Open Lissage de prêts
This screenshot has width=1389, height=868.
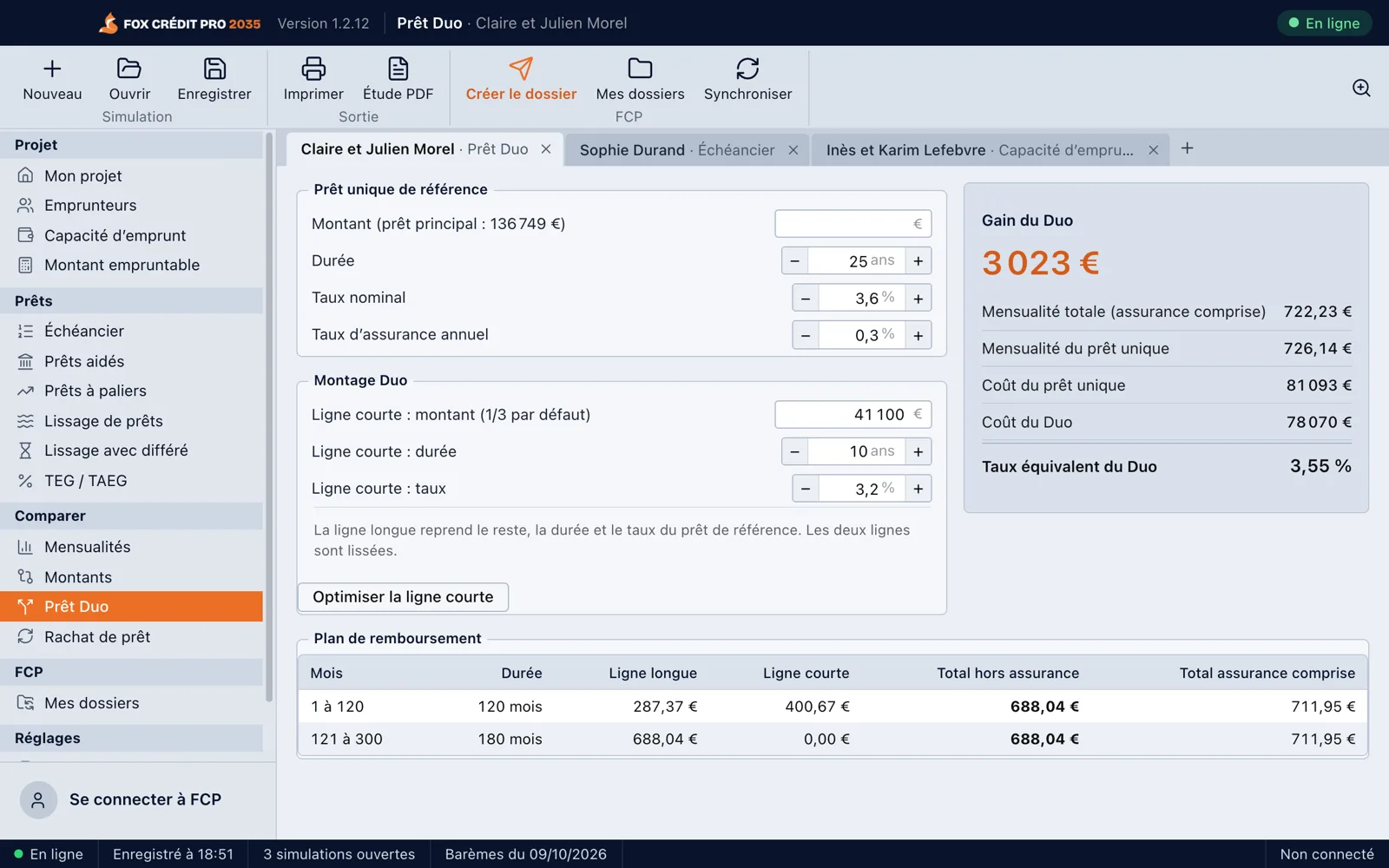tap(132, 421)
